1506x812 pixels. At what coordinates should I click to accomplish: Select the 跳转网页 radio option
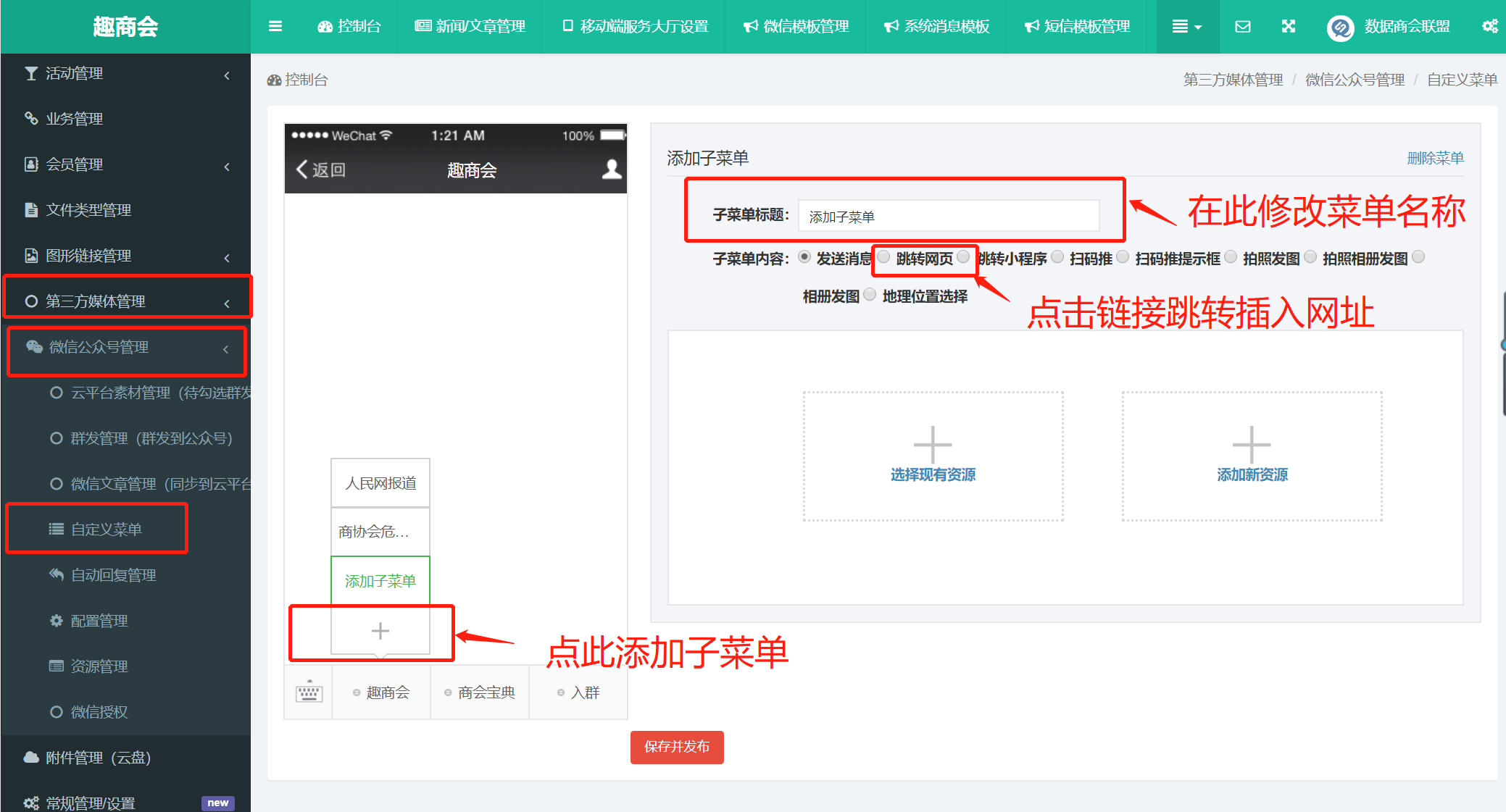tap(884, 257)
